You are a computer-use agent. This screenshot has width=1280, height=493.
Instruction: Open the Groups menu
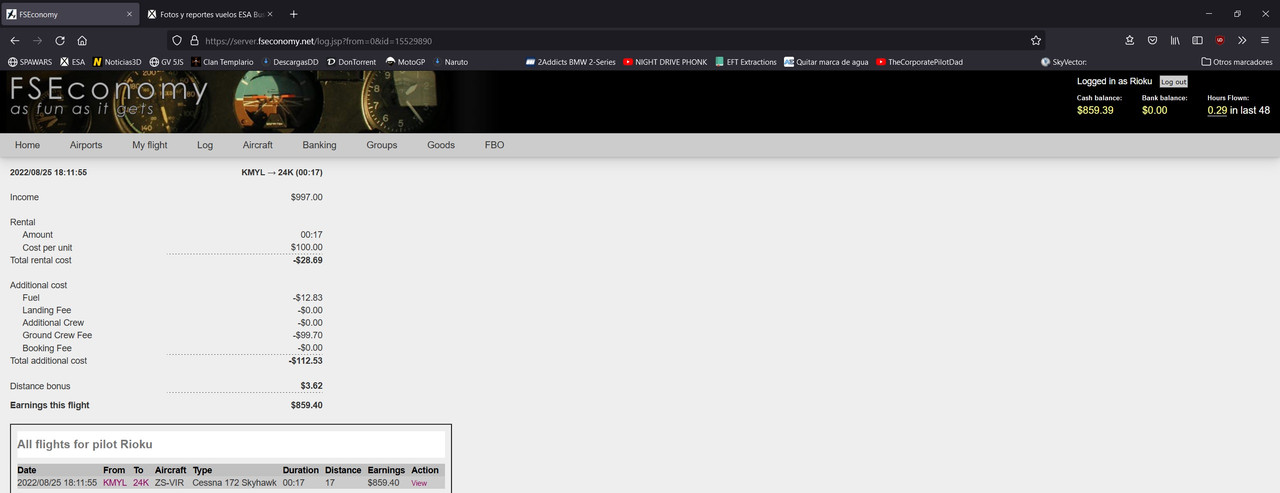(382, 145)
